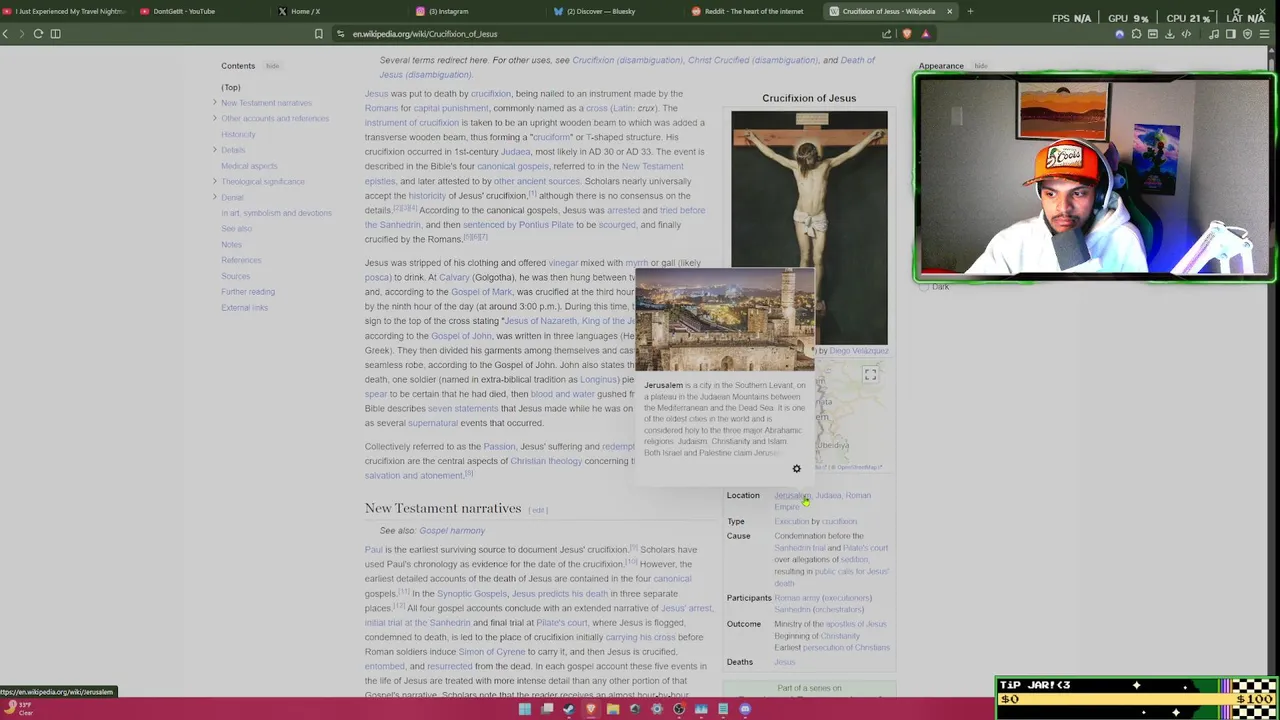Go to Further reading in contents
The image size is (1280, 720).
pos(247,292)
